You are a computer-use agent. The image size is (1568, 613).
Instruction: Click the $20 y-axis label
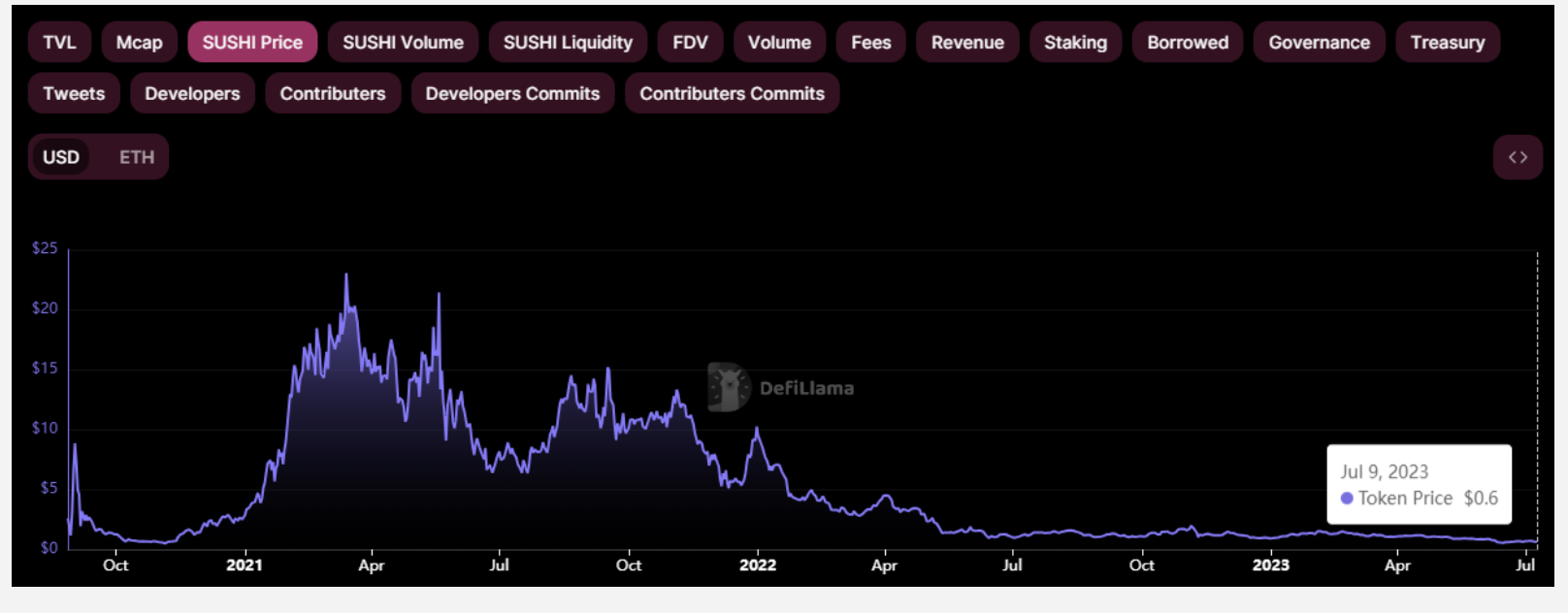point(45,308)
